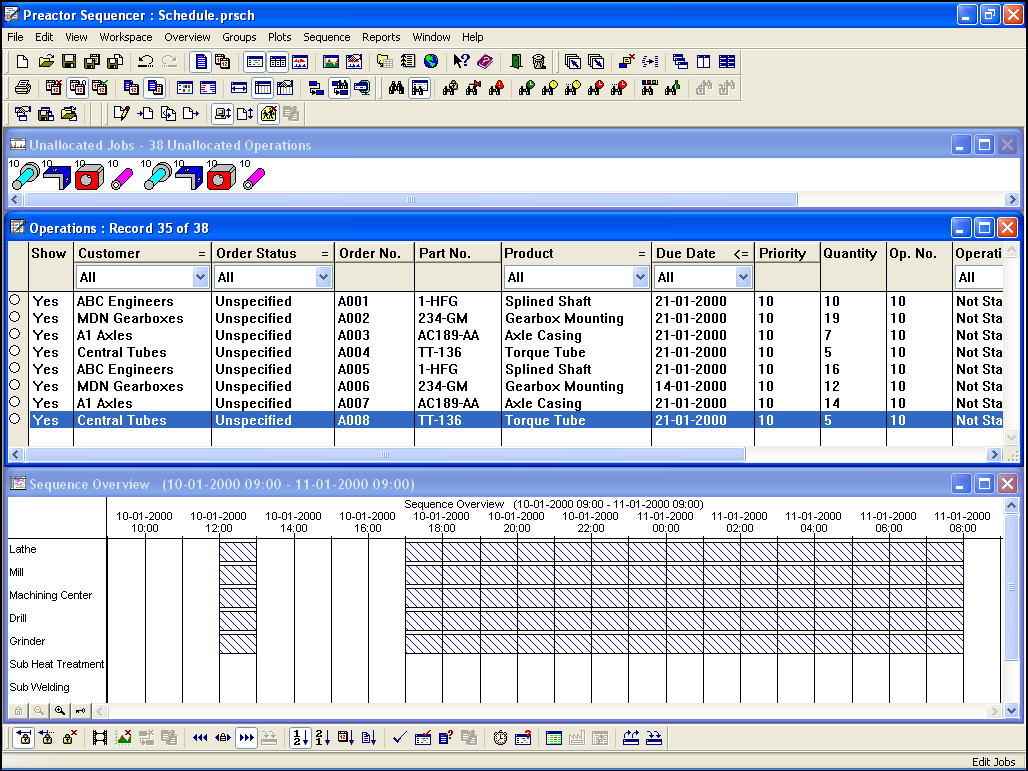The image size is (1028, 771).
Task: Open the Order Status filter dropdown
Action: click(x=323, y=277)
